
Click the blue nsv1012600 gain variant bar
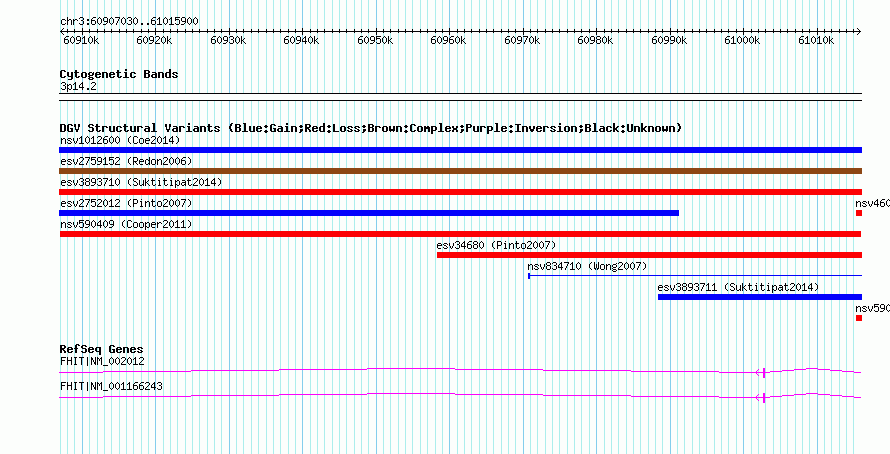460,150
